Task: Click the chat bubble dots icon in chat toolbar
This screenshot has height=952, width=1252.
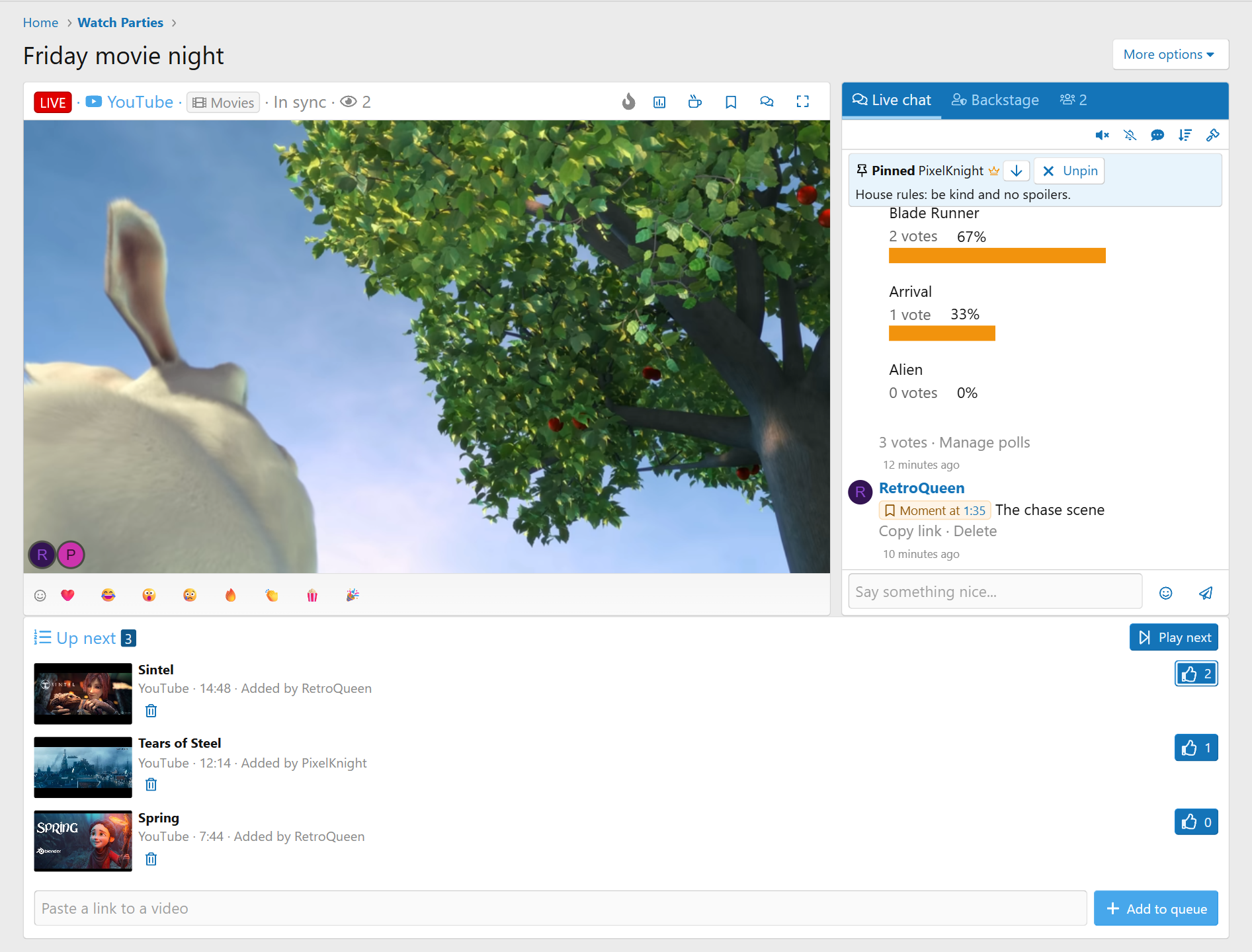Action: pyautogui.click(x=1157, y=136)
